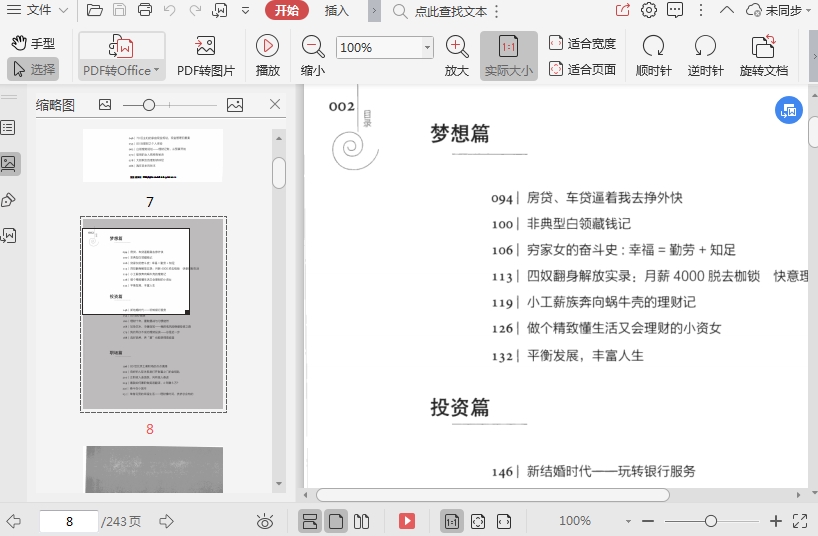Select 适合页面 fit page
Viewport: 818px width, 536px height.
[582, 69]
